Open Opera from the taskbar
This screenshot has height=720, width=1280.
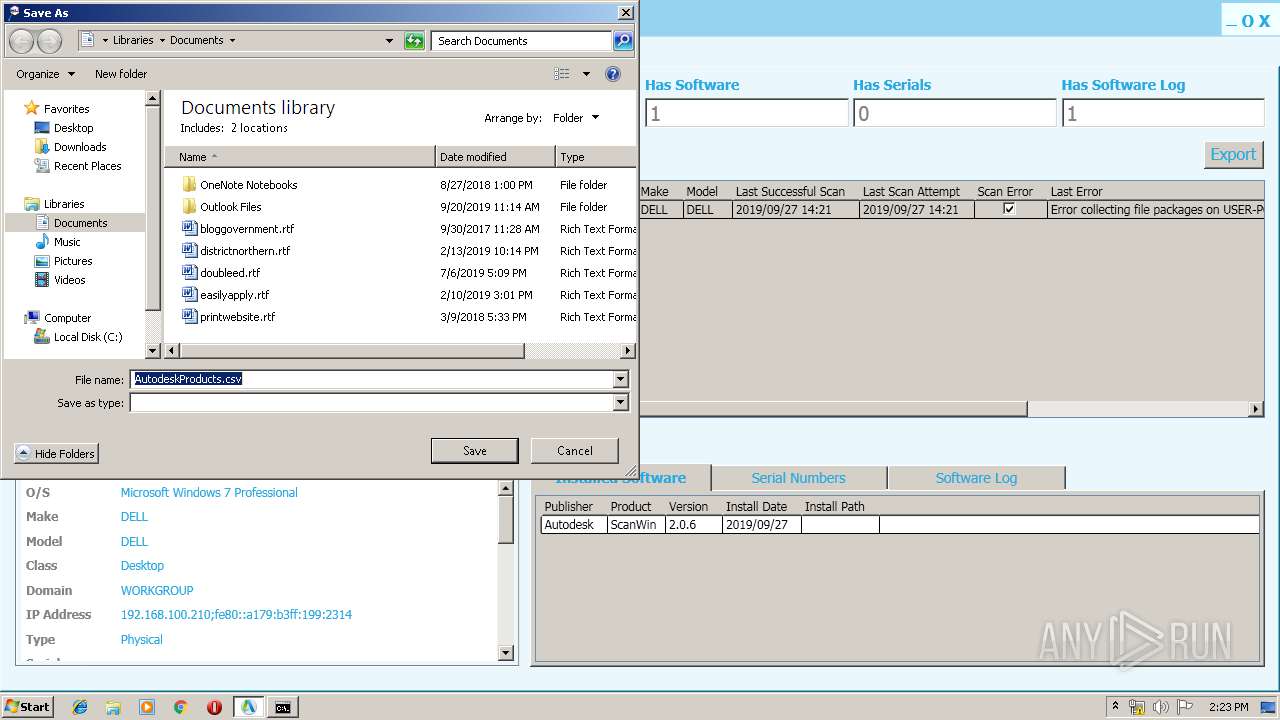[x=214, y=707]
